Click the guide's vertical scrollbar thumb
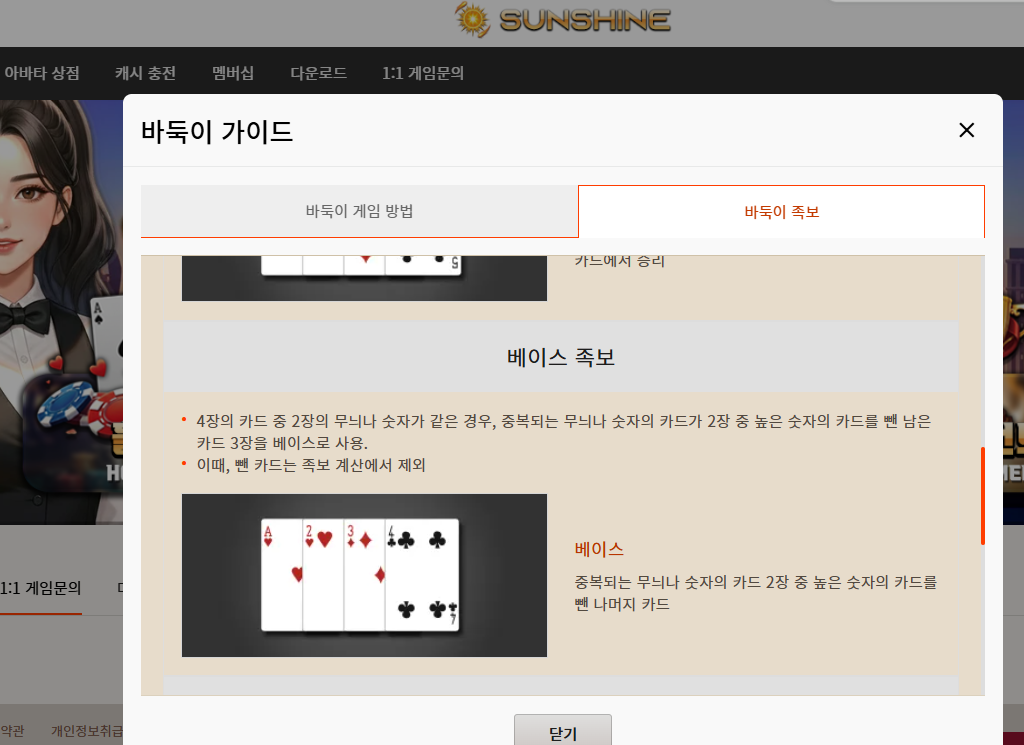1024x745 pixels. 982,496
